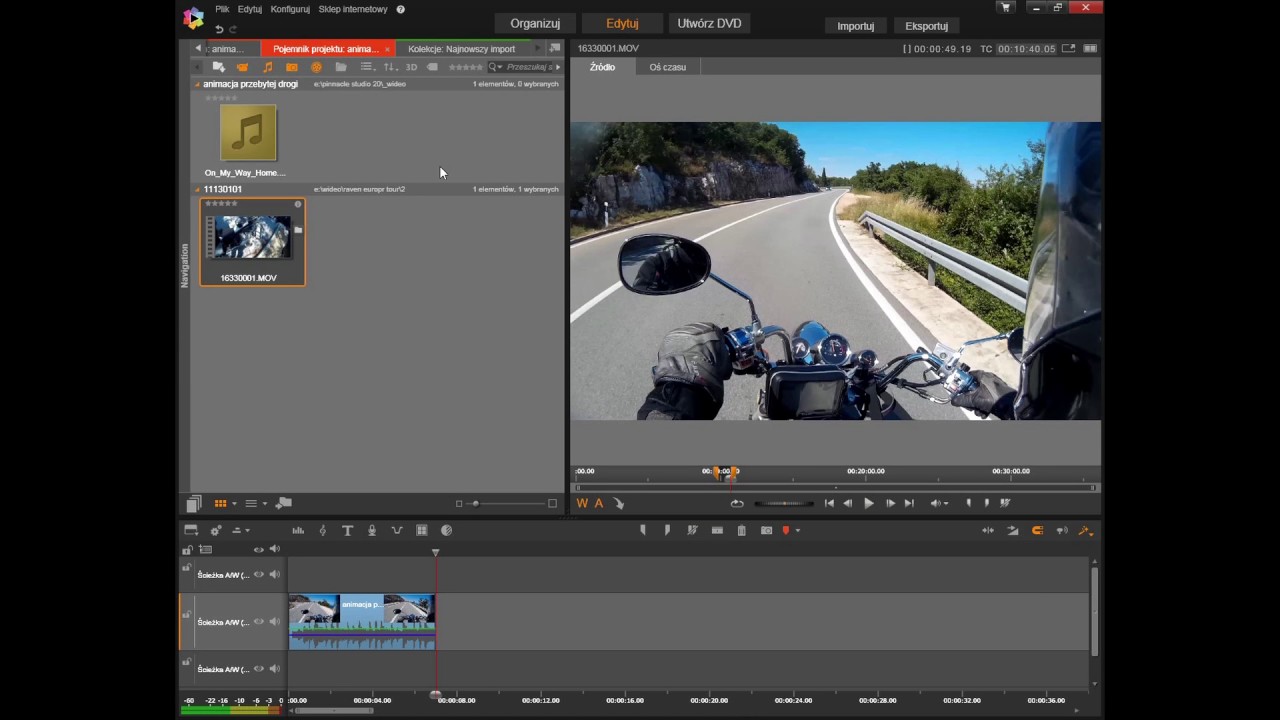Filter library by audio music-note icon

[267, 67]
